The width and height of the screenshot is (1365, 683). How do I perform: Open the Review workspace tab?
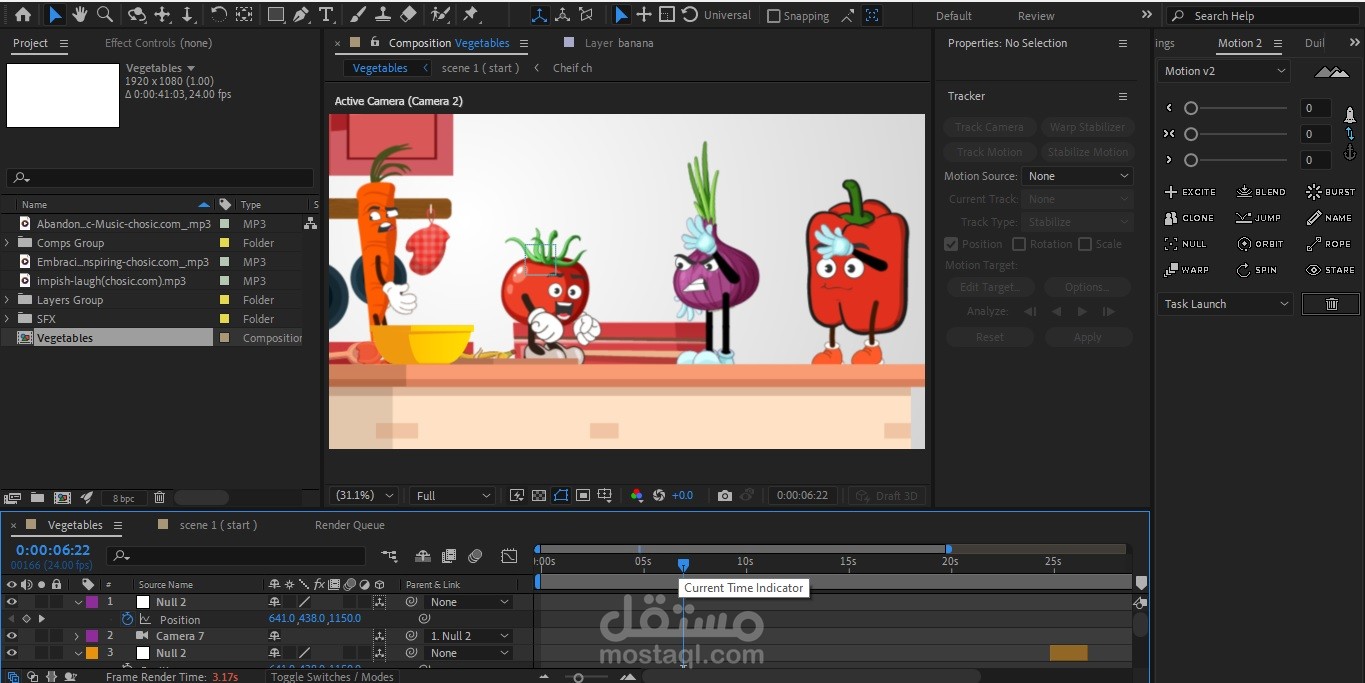(1035, 16)
